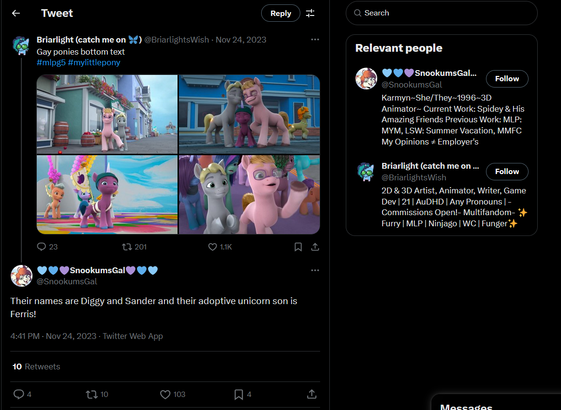Focus the Search input field
This screenshot has width=561, height=410.
tap(442, 13)
